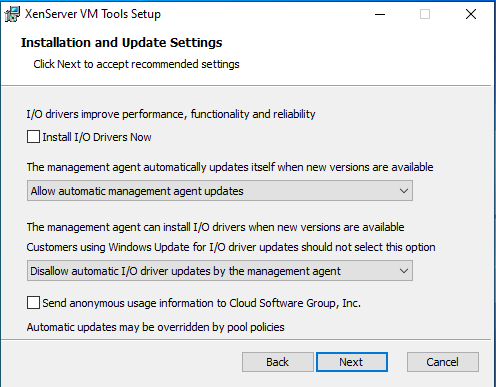Click Next to accept settings
The width and height of the screenshot is (496, 387).
(352, 362)
